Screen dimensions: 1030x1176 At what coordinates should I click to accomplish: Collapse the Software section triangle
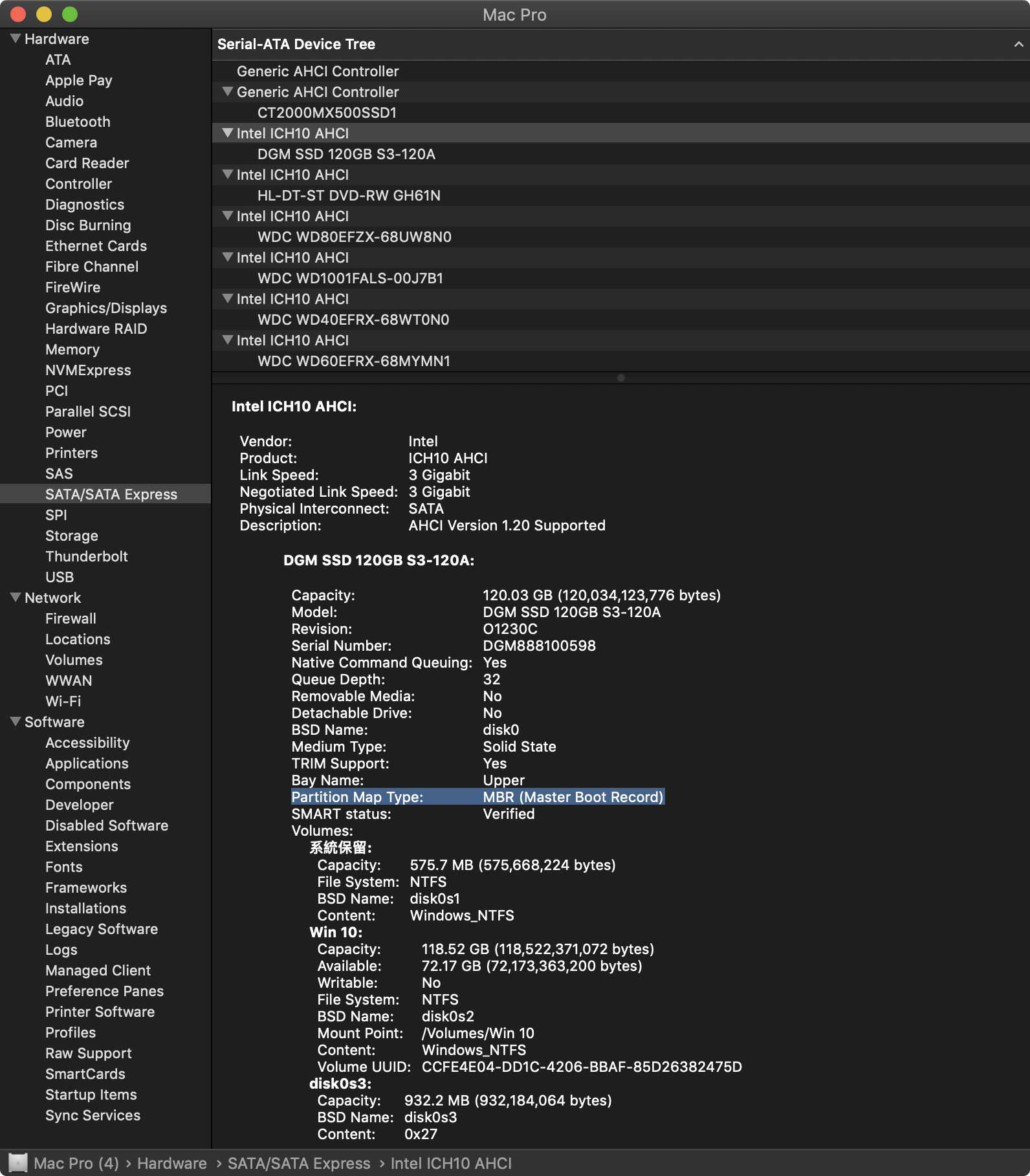point(16,722)
